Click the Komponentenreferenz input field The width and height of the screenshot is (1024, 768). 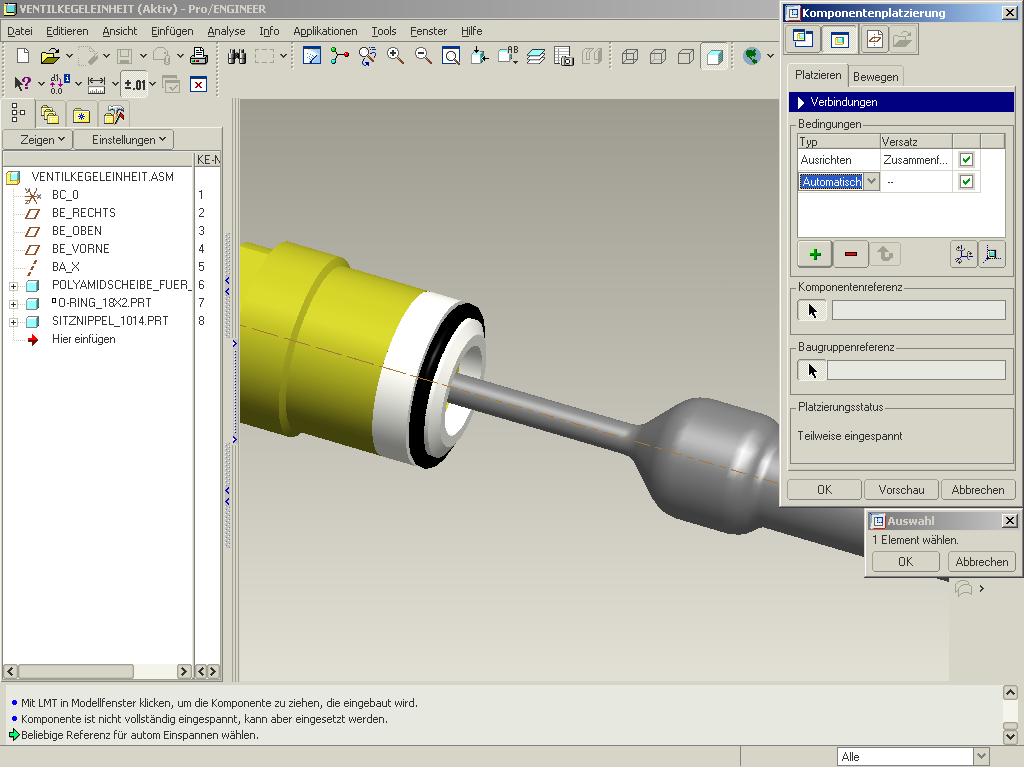(918, 311)
